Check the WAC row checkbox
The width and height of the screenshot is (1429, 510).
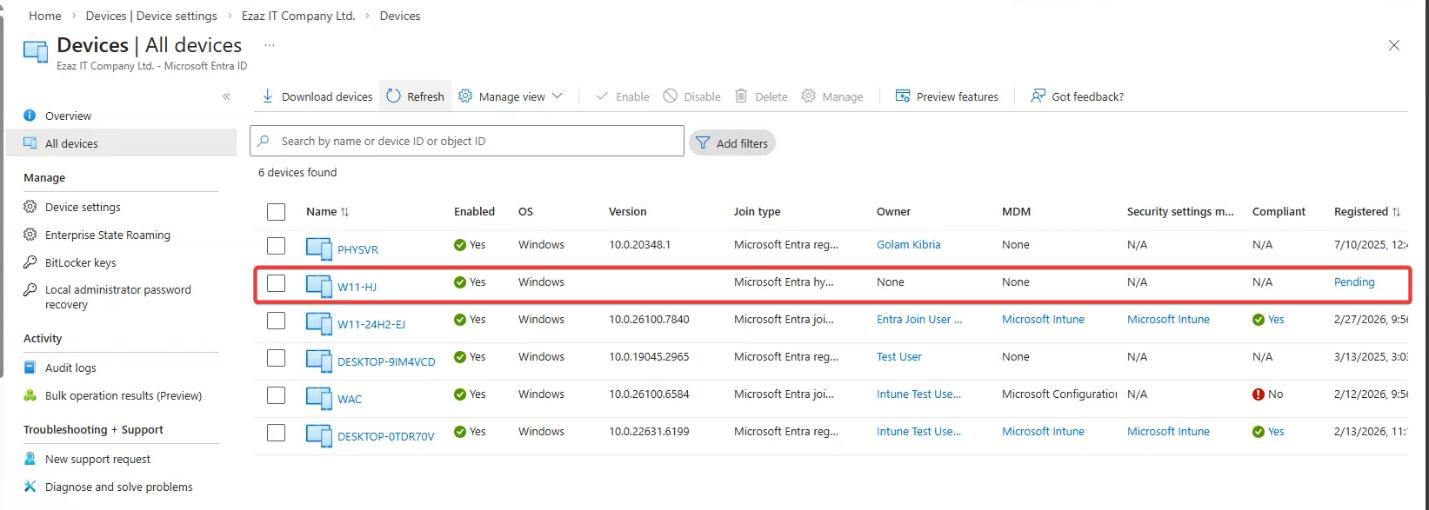276,395
